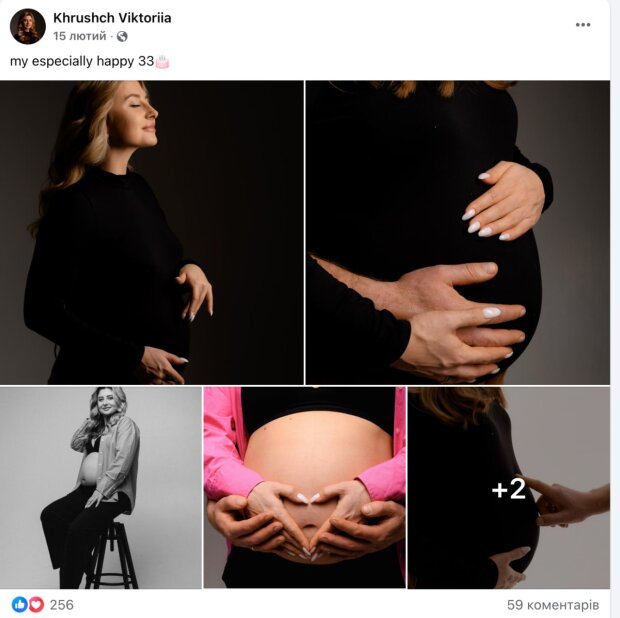This screenshot has width=620, height=618.
Task: View the 256 reactions count
Action: coord(62,605)
